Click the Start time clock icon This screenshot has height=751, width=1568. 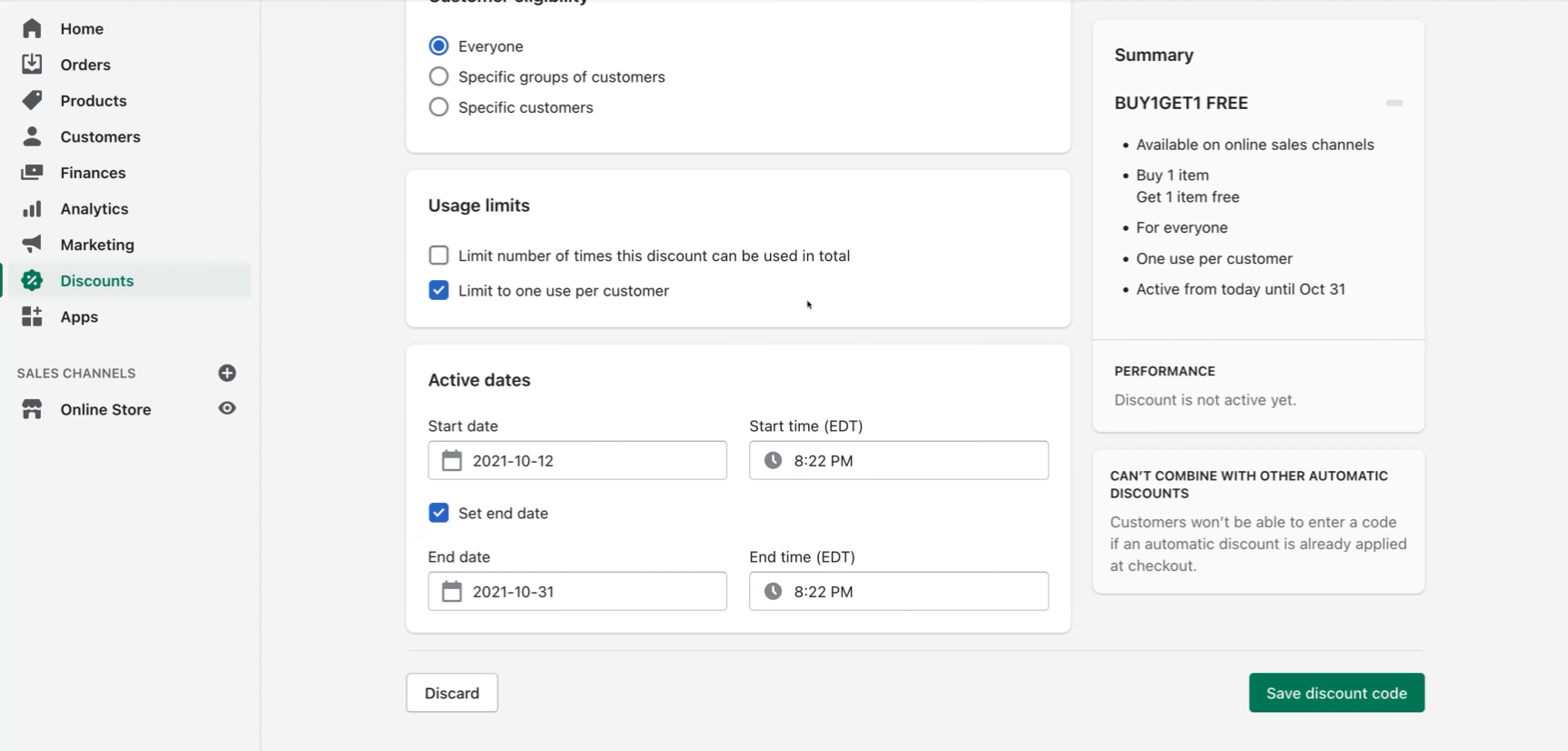(x=773, y=460)
